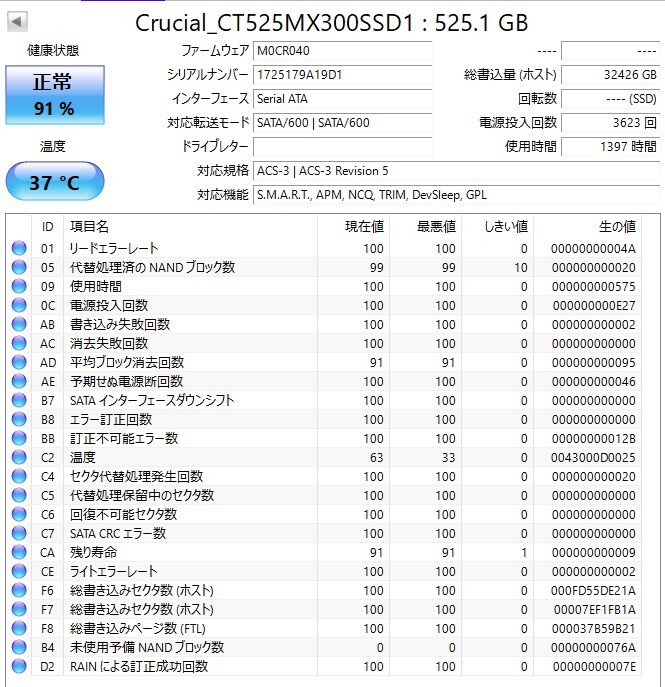Click the status circle for 書き込み失敗回数
The image size is (665, 687).
tap(19, 324)
